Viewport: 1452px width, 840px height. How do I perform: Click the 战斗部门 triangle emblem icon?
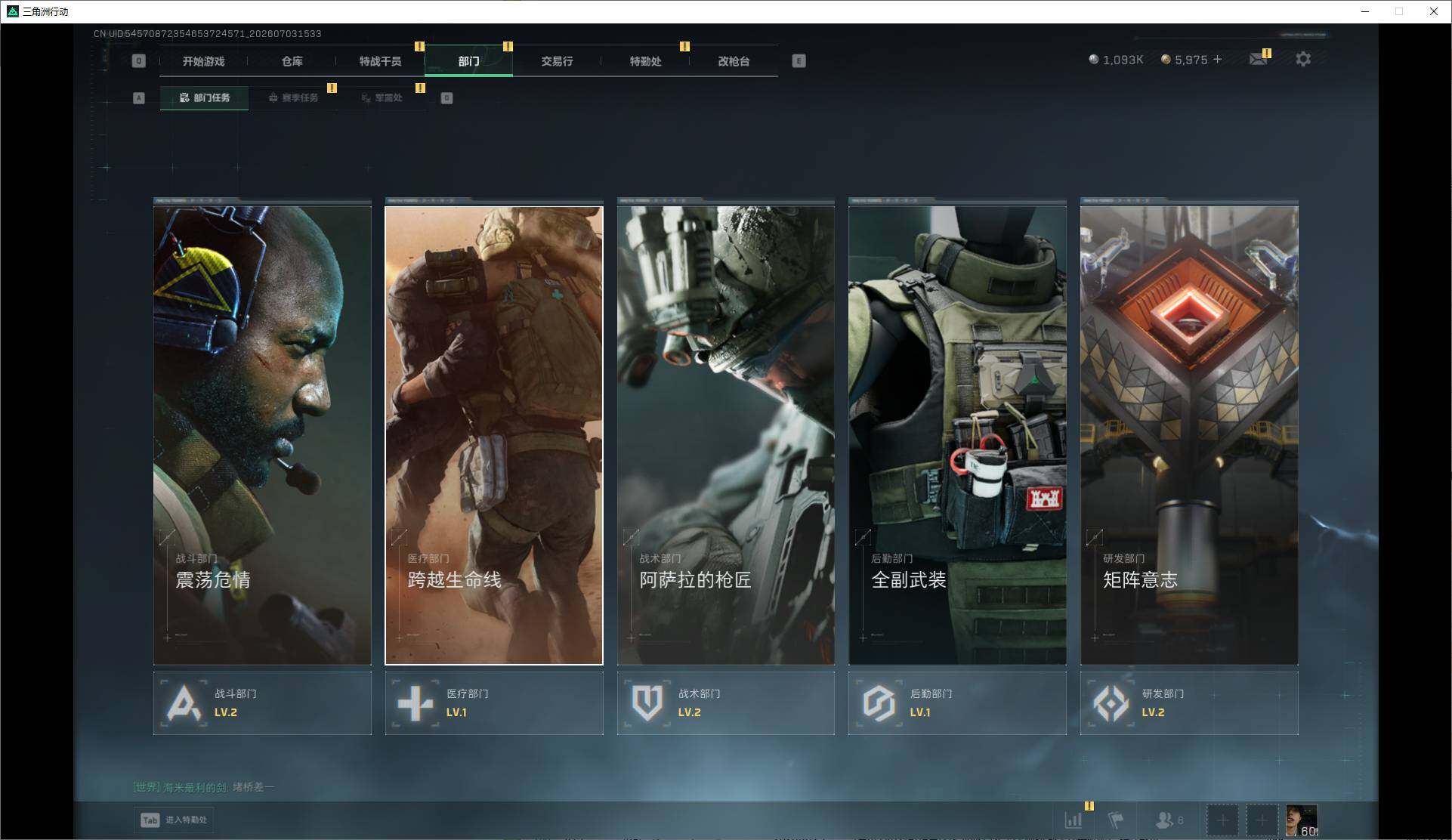click(x=184, y=703)
